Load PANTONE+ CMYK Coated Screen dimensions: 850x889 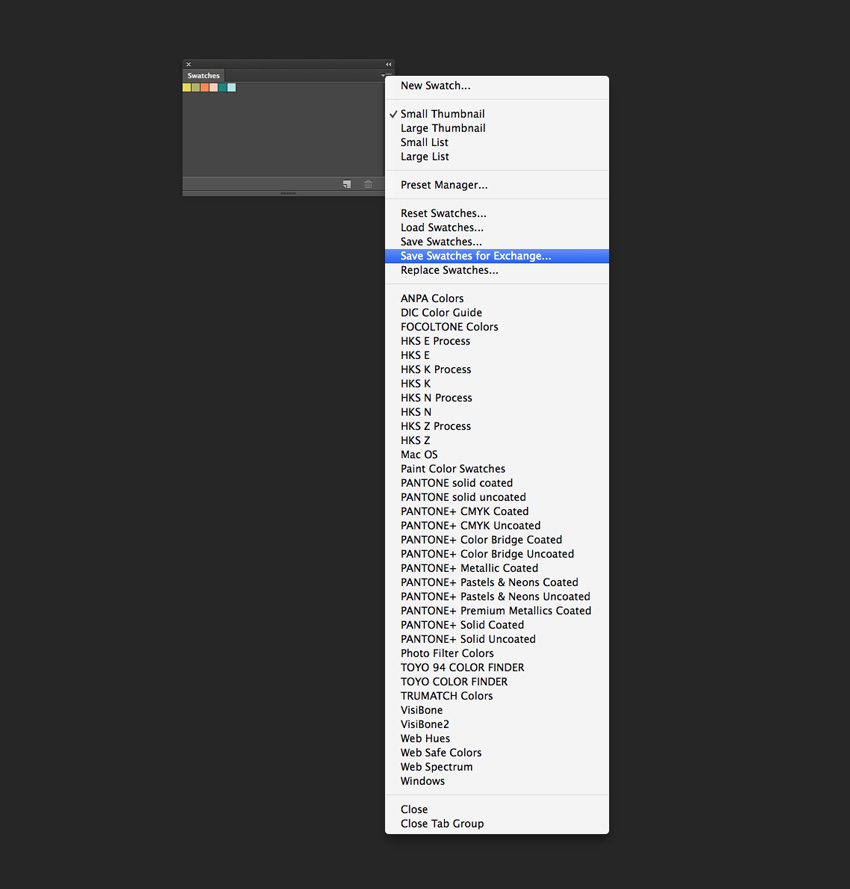497,511
